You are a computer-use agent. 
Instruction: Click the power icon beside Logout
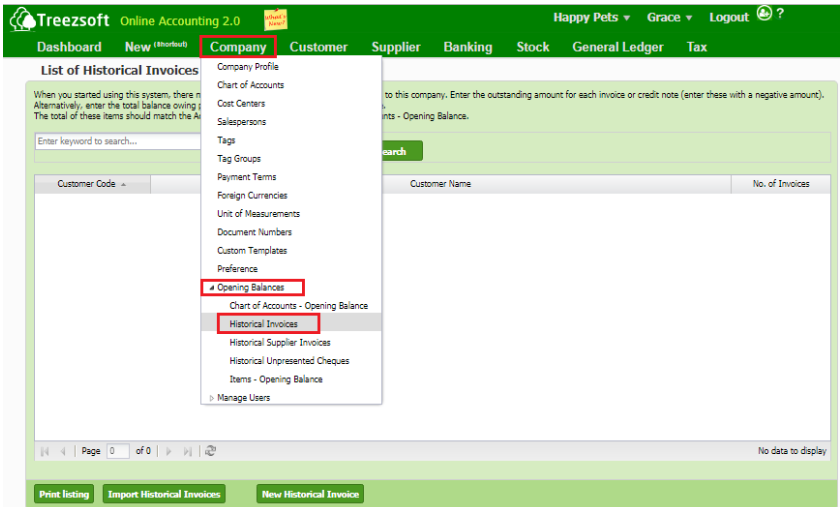(x=764, y=14)
